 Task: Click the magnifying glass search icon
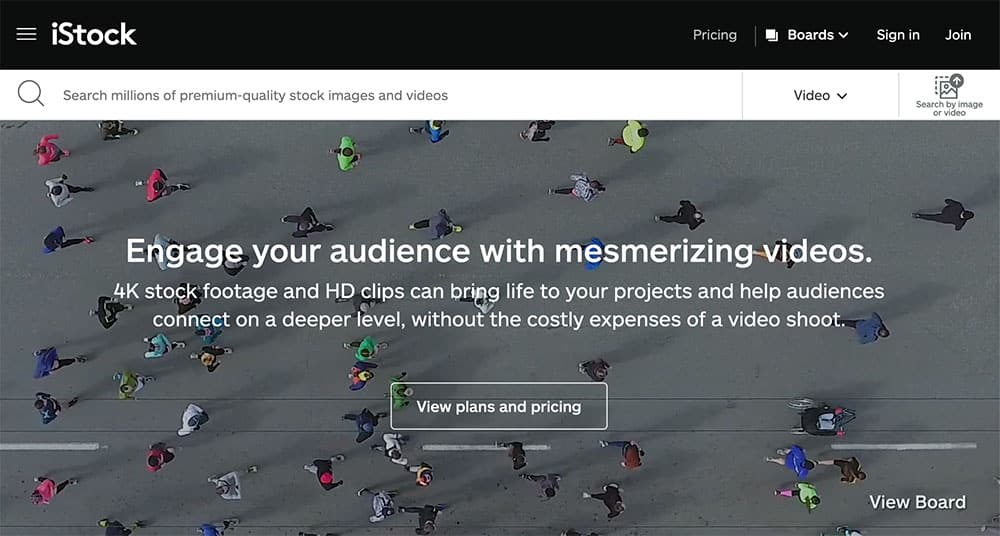[x=31, y=95]
